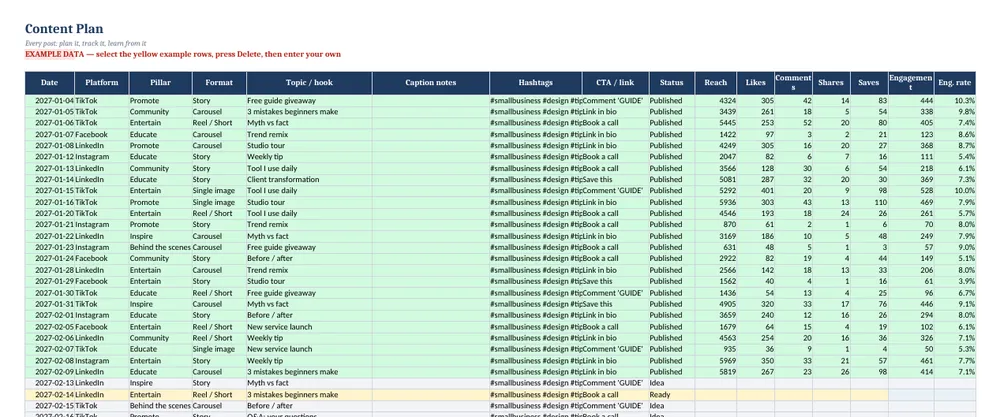Select the Format column header
Image resolution: width=1000 pixels, height=417 pixels.
[219, 83]
